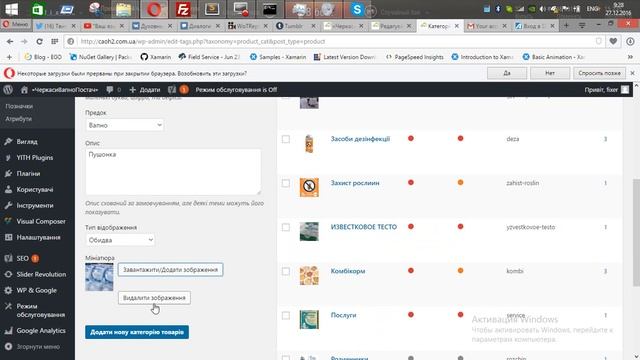The image size is (640, 360).
Task: Check the ИЗВЕСТКОВОЕ ТЕСТО row checkbox
Action: click(x=286, y=227)
